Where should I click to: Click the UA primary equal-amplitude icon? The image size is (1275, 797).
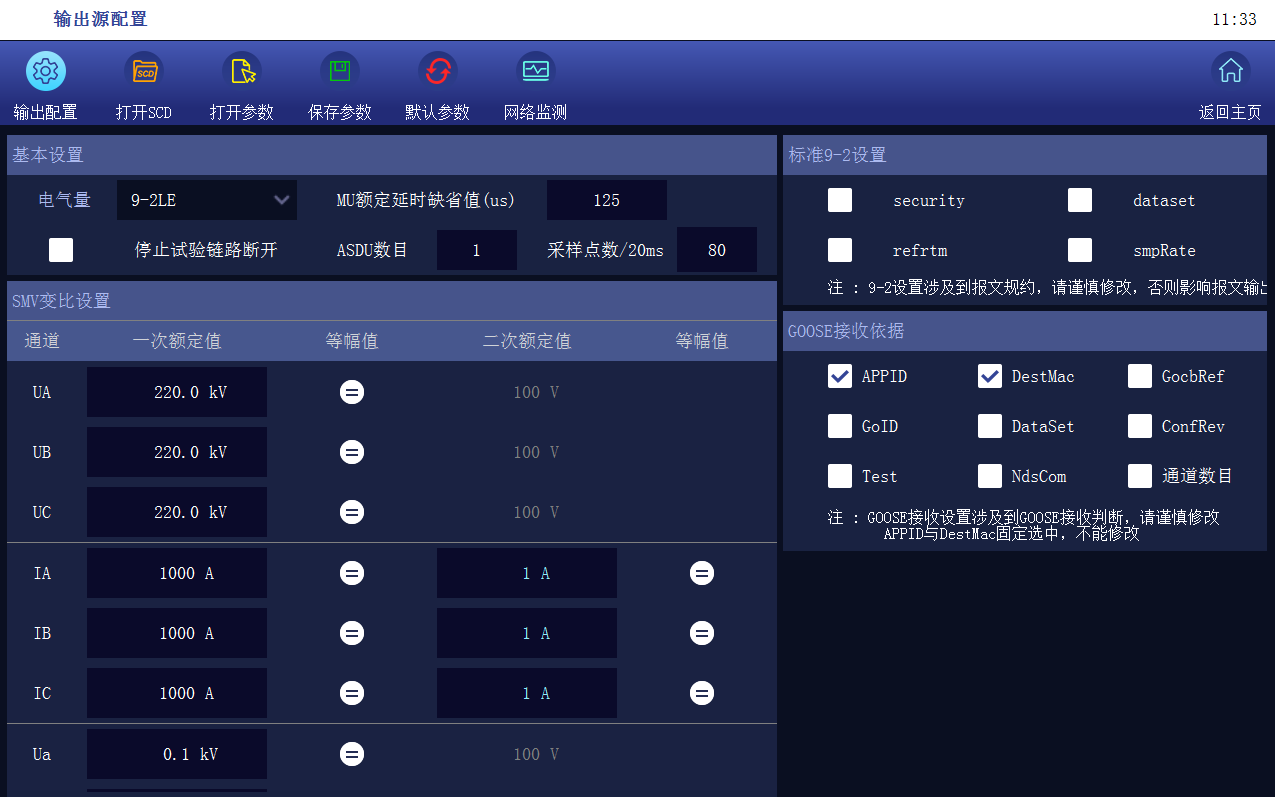pos(352,392)
